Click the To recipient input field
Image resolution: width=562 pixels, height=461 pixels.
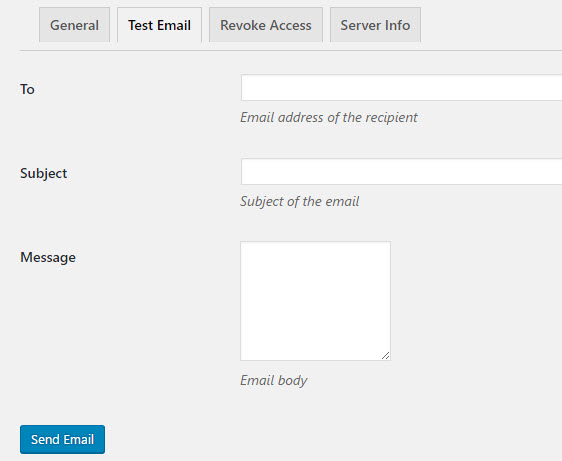coord(401,87)
